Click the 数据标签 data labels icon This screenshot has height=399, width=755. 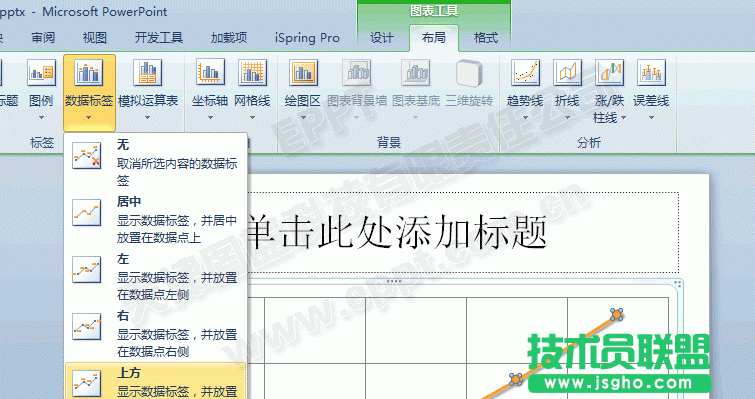point(89,73)
